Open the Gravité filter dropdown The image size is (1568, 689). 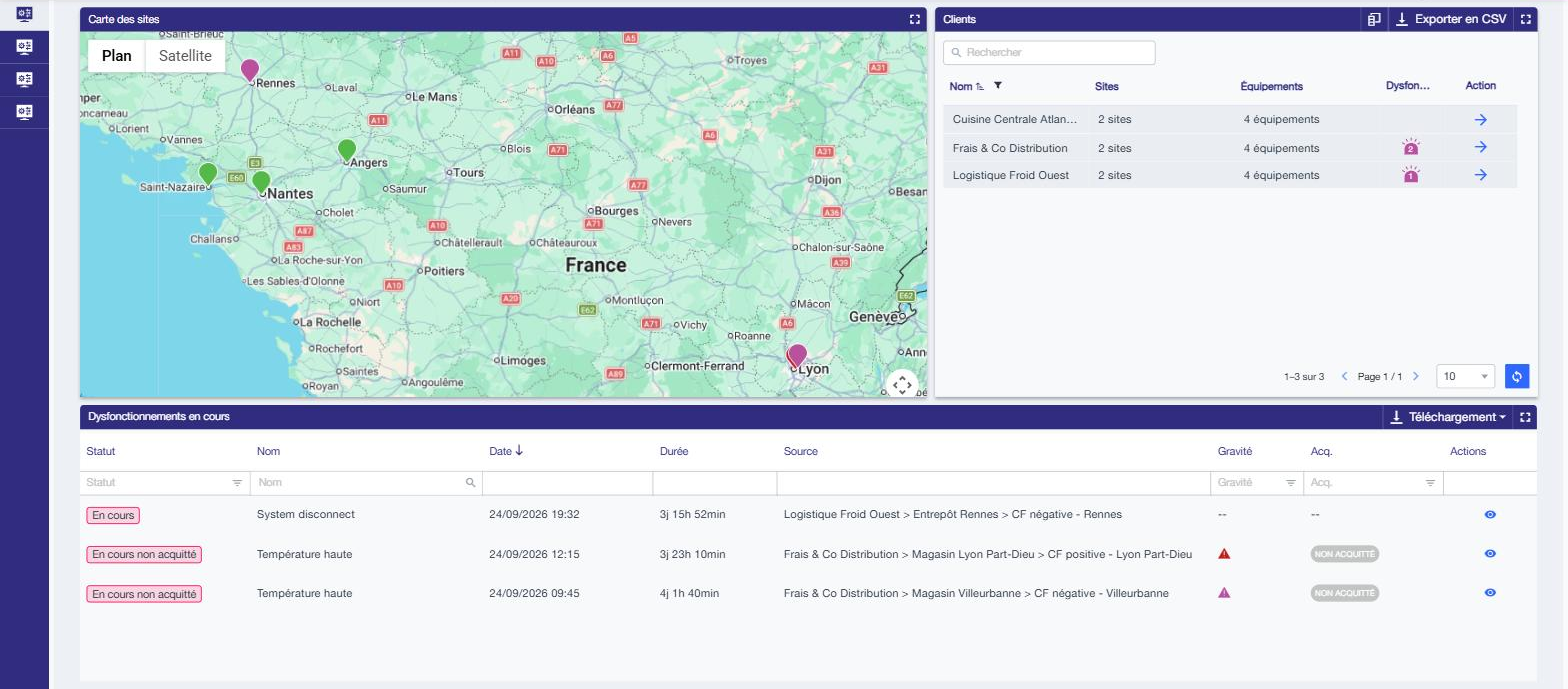tap(1291, 483)
